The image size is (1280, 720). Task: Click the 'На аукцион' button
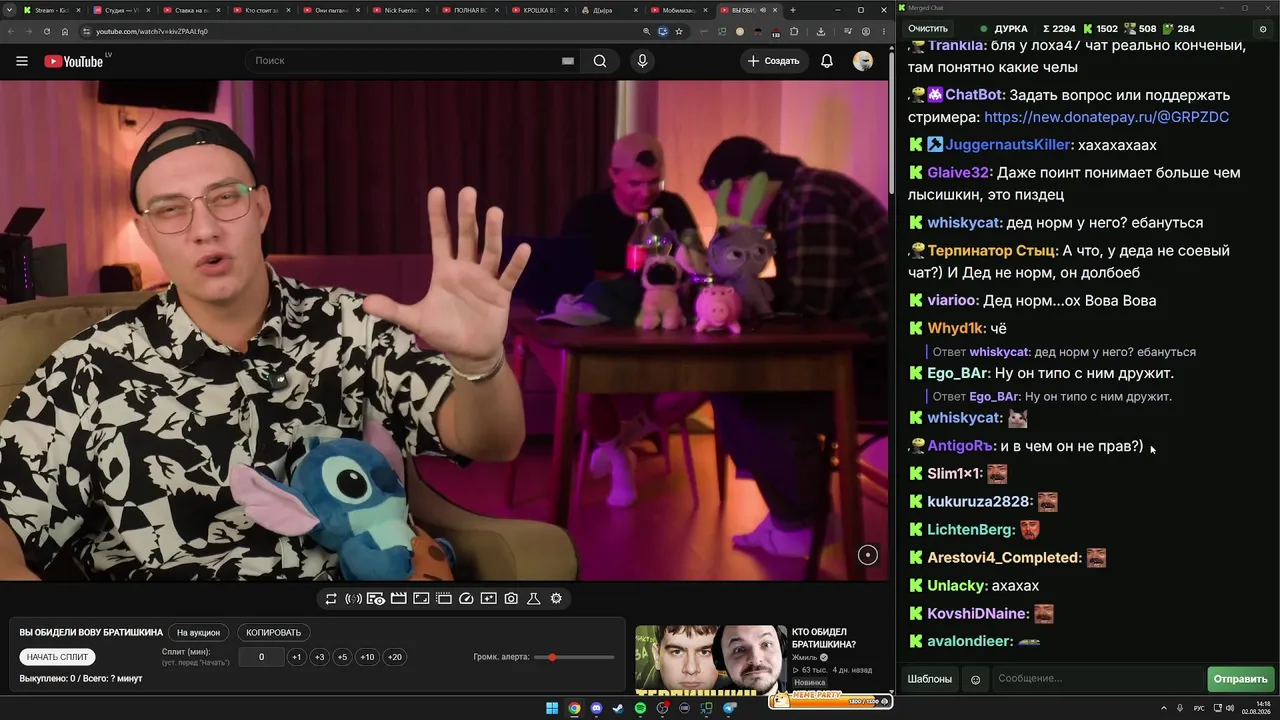[x=198, y=633]
